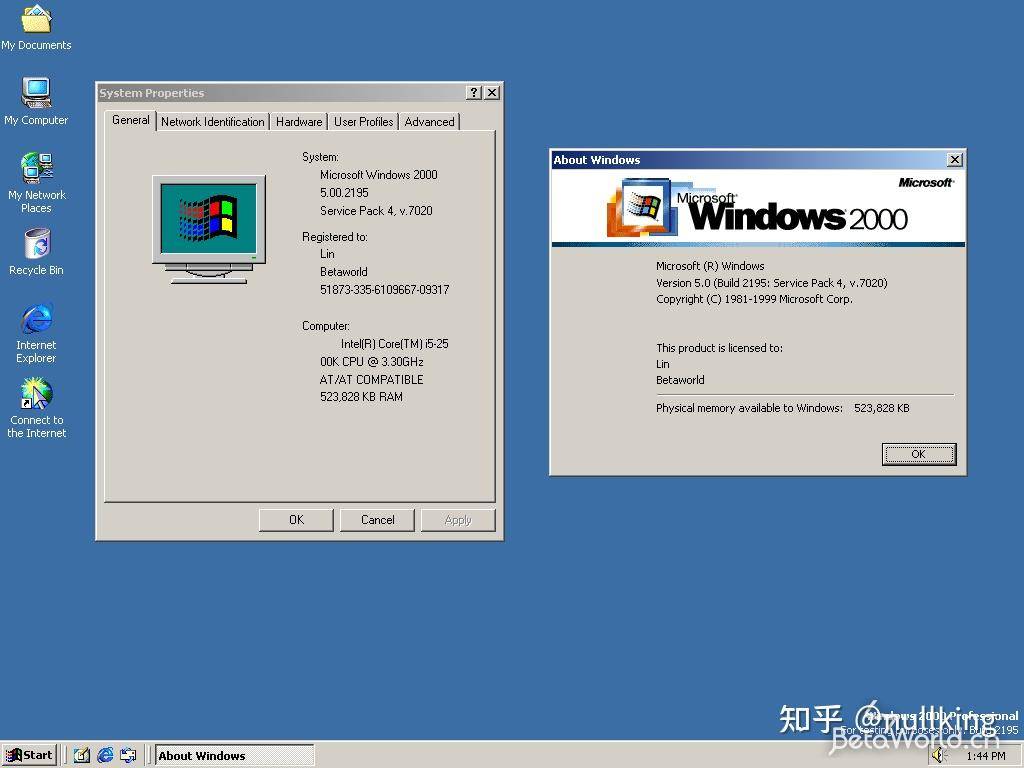1024x768 pixels.
Task: Click product ID "51873-335-6109667-09317"
Action: click(385, 290)
